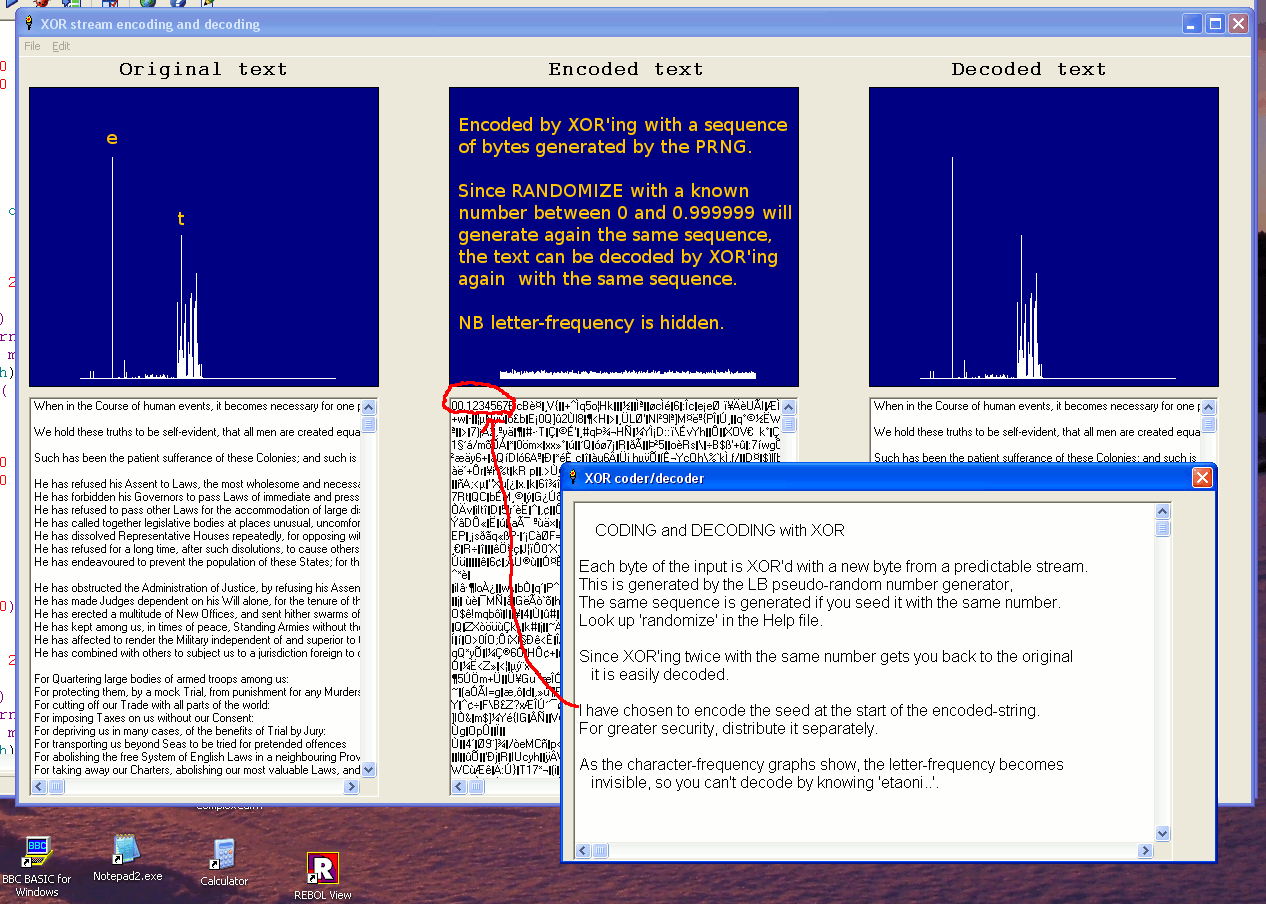Viewport: 1266px width, 904px height.
Task: Click right arrow of Original text horizontal scrollbar
Action: click(x=351, y=787)
